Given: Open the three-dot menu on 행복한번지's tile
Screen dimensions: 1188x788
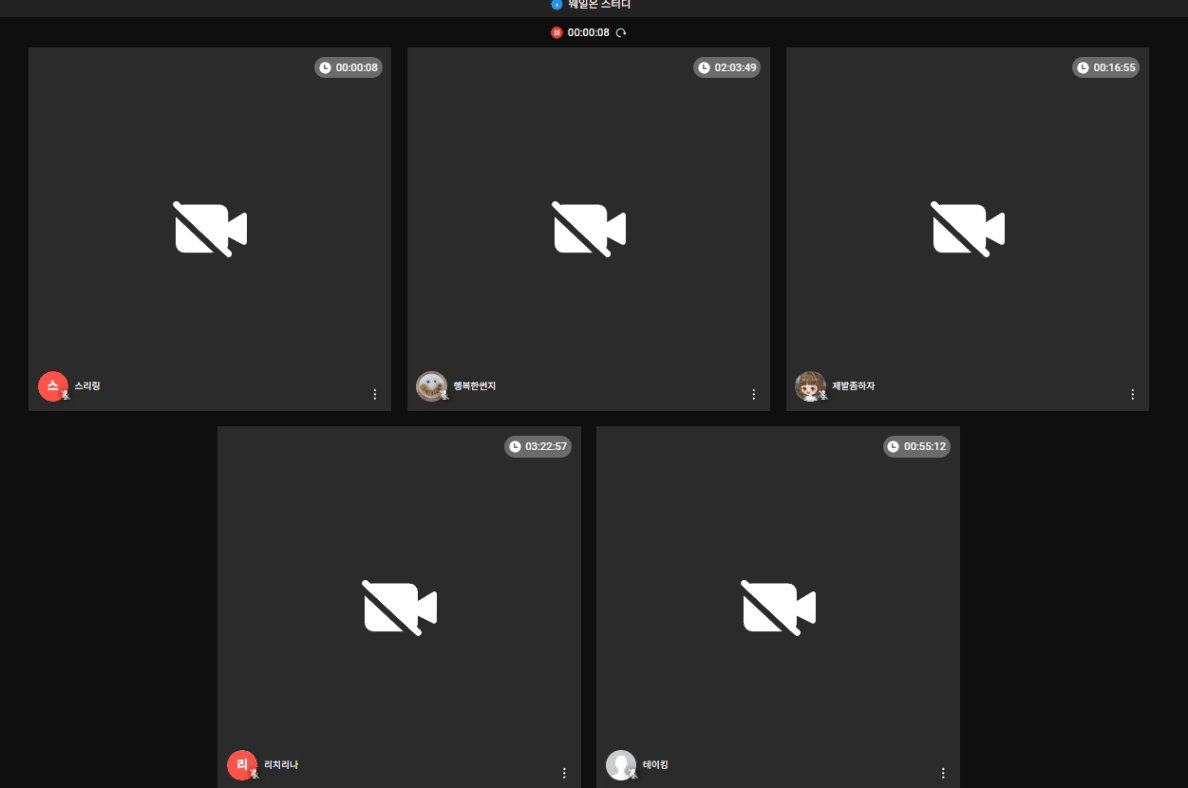Looking at the screenshot, I should [754, 395].
